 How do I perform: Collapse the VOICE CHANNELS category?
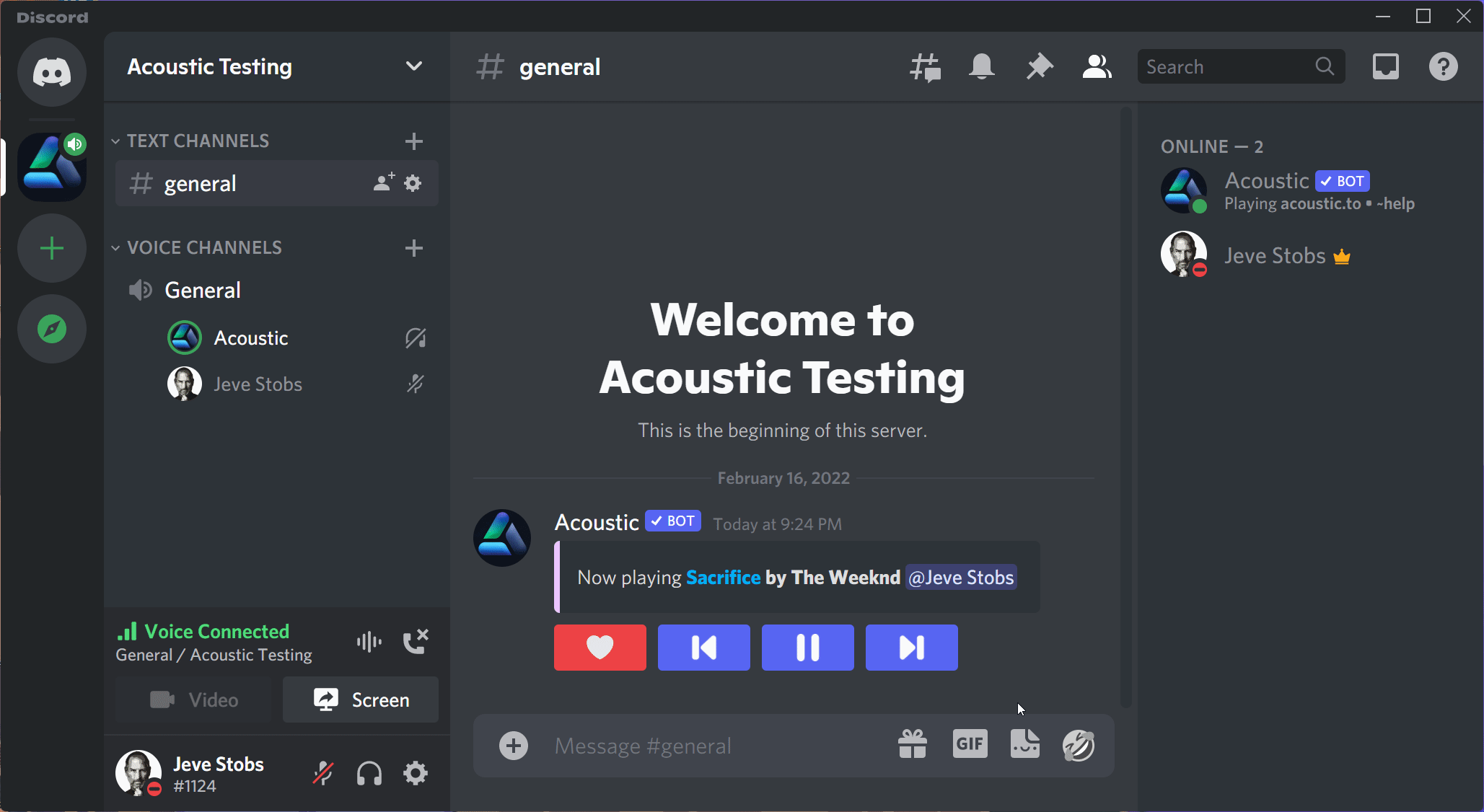tap(196, 247)
